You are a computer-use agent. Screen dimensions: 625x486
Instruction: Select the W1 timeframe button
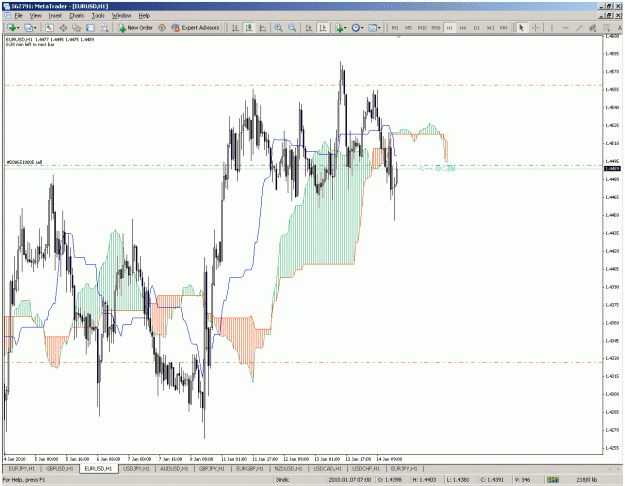pyautogui.click(x=490, y=28)
